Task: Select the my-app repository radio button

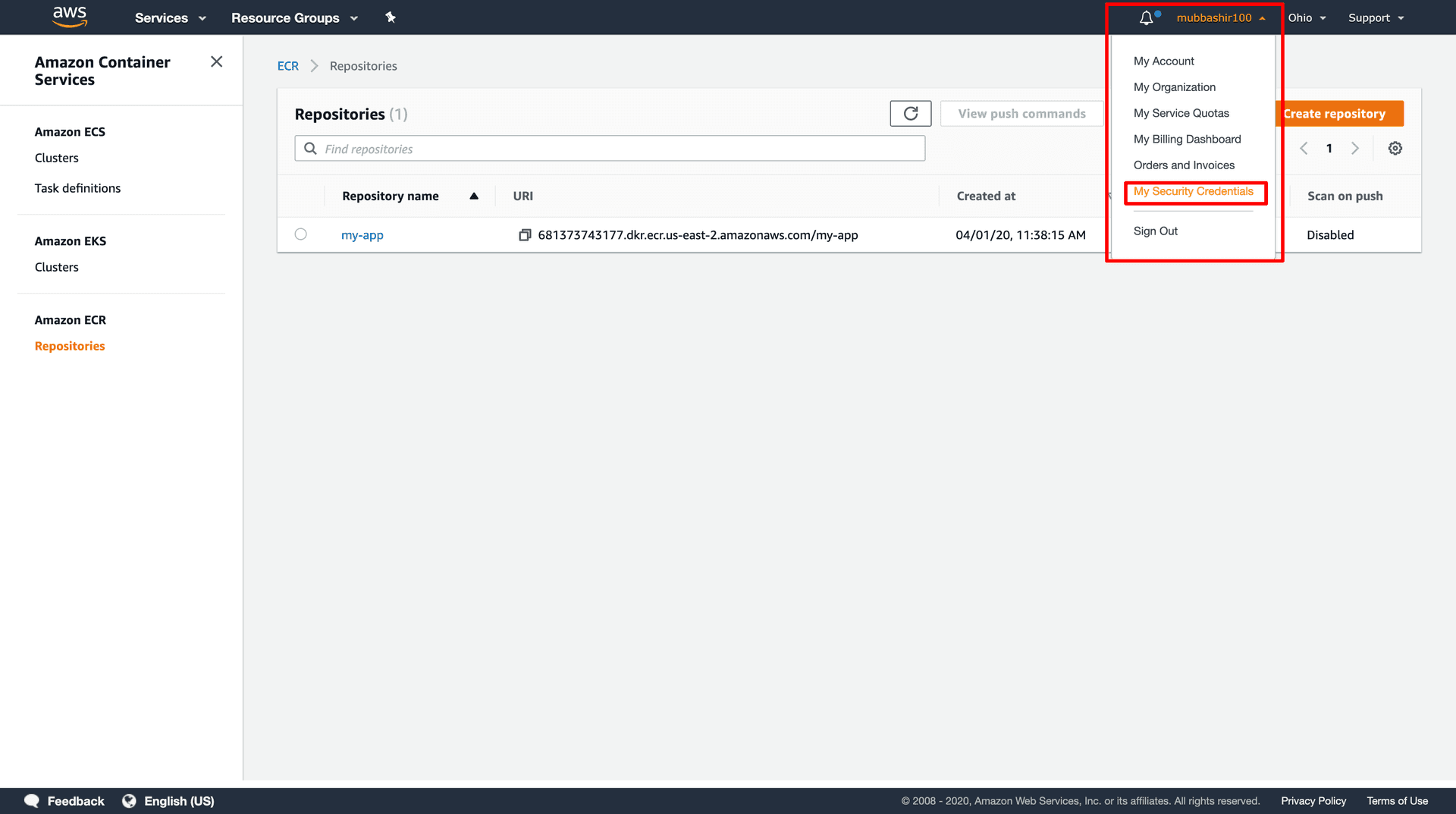Action: pos(301,234)
